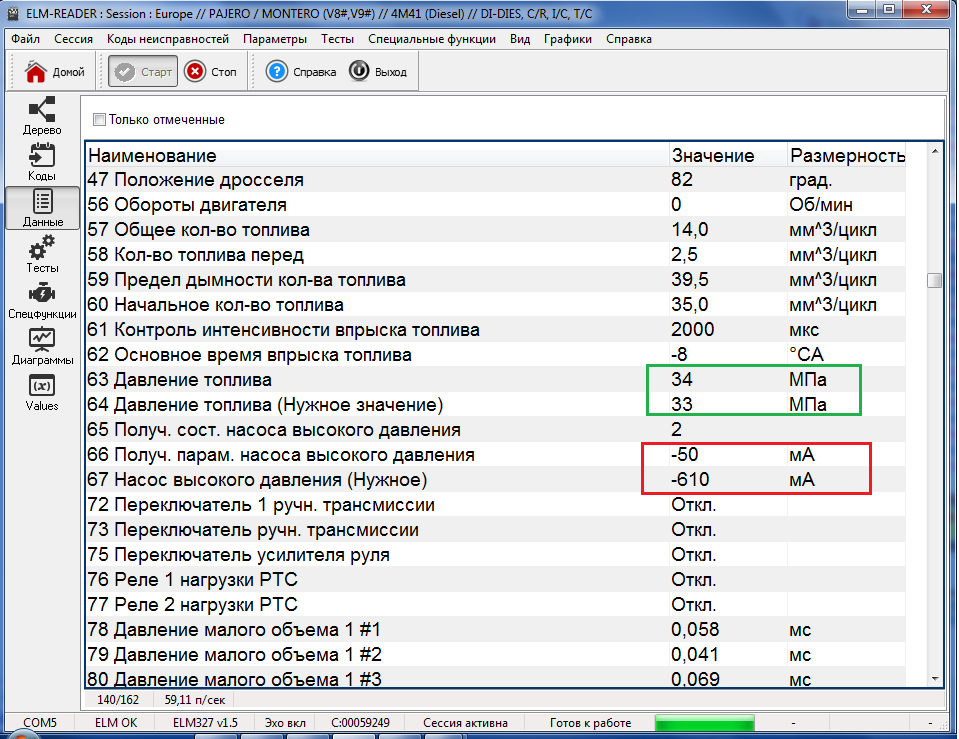Expand the Специальные функции menu
This screenshot has height=739, width=959.
tap(431, 39)
